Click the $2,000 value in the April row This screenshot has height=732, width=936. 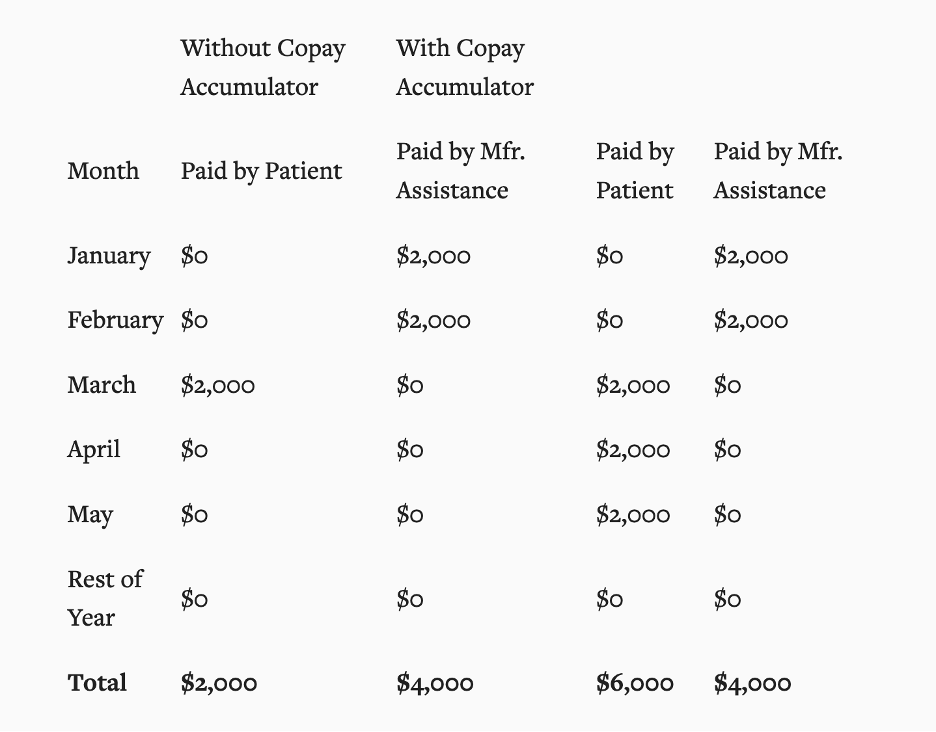tap(632, 450)
